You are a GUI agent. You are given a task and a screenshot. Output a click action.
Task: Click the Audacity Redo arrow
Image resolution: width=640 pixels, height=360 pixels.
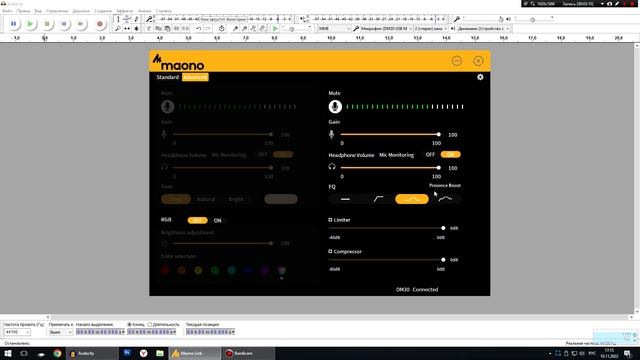click(208, 29)
